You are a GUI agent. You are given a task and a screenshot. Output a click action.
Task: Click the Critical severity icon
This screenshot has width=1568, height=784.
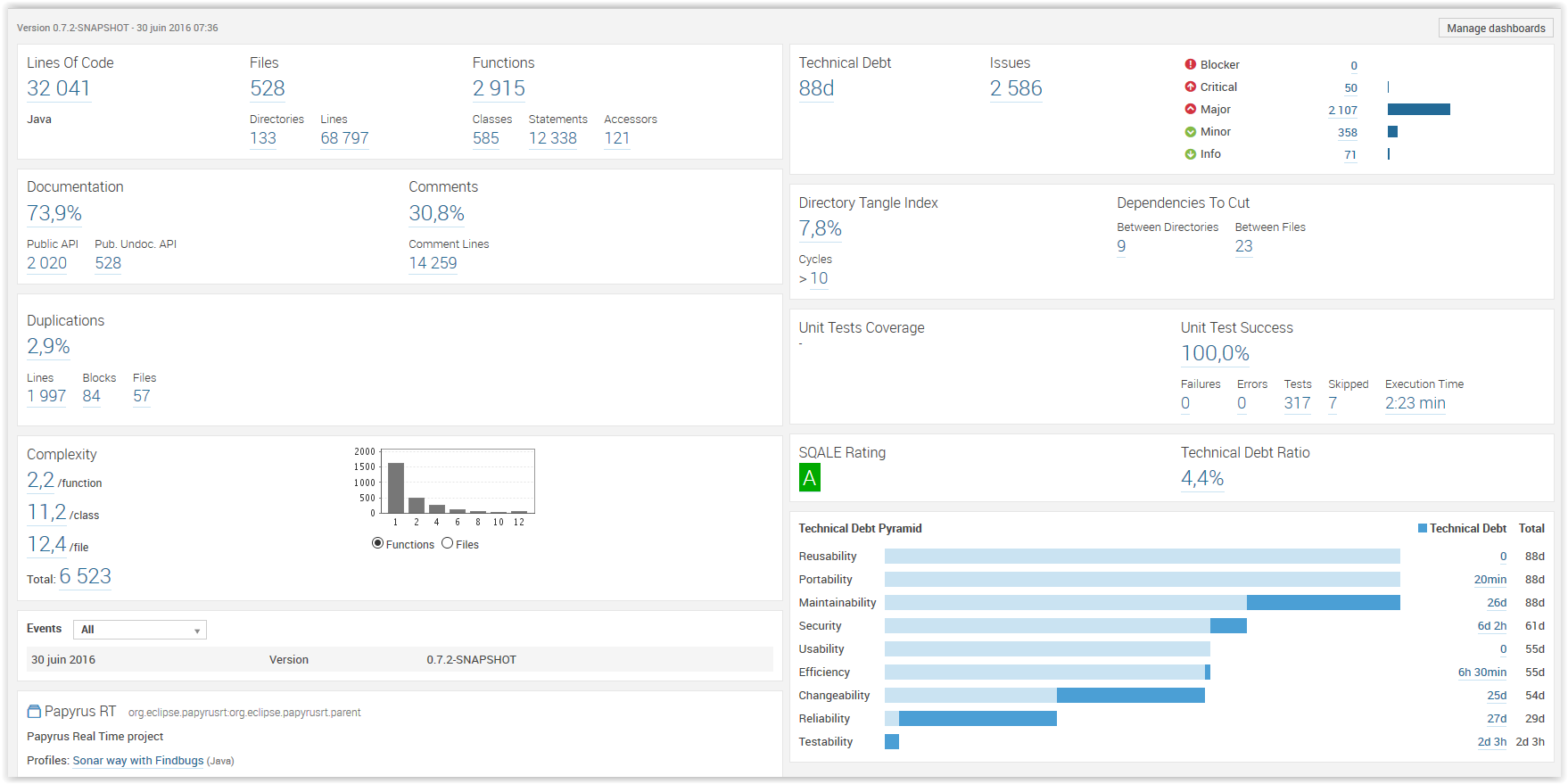1190,87
